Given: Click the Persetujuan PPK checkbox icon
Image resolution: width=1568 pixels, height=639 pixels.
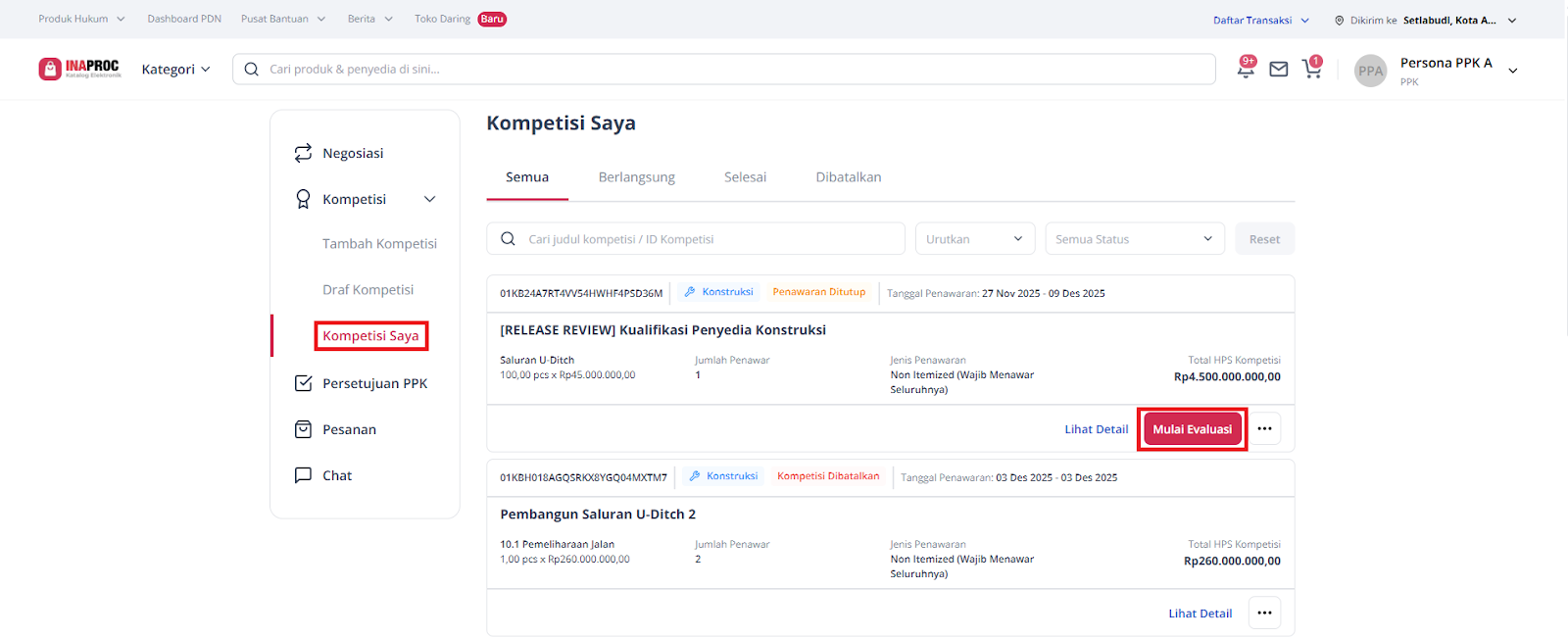Looking at the screenshot, I should tap(303, 383).
